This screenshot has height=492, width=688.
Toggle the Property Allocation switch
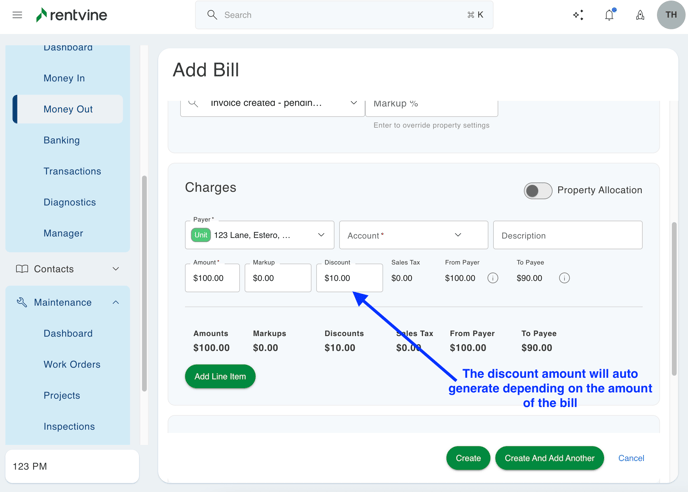[x=538, y=190]
